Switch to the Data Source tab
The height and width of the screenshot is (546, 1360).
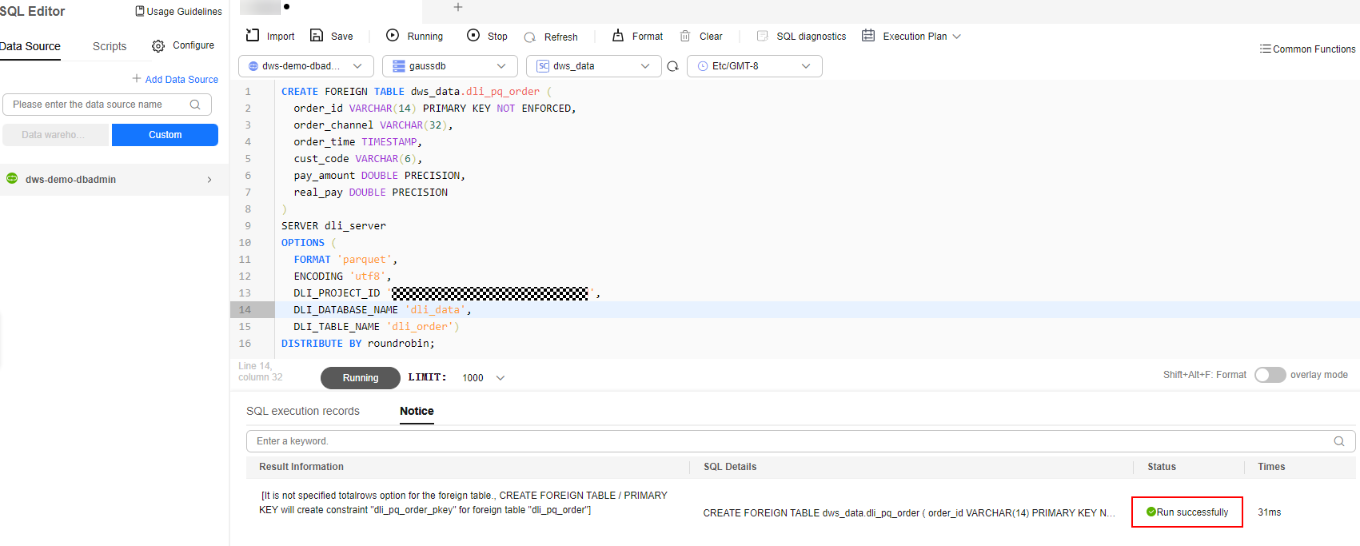pyautogui.click(x=30, y=46)
